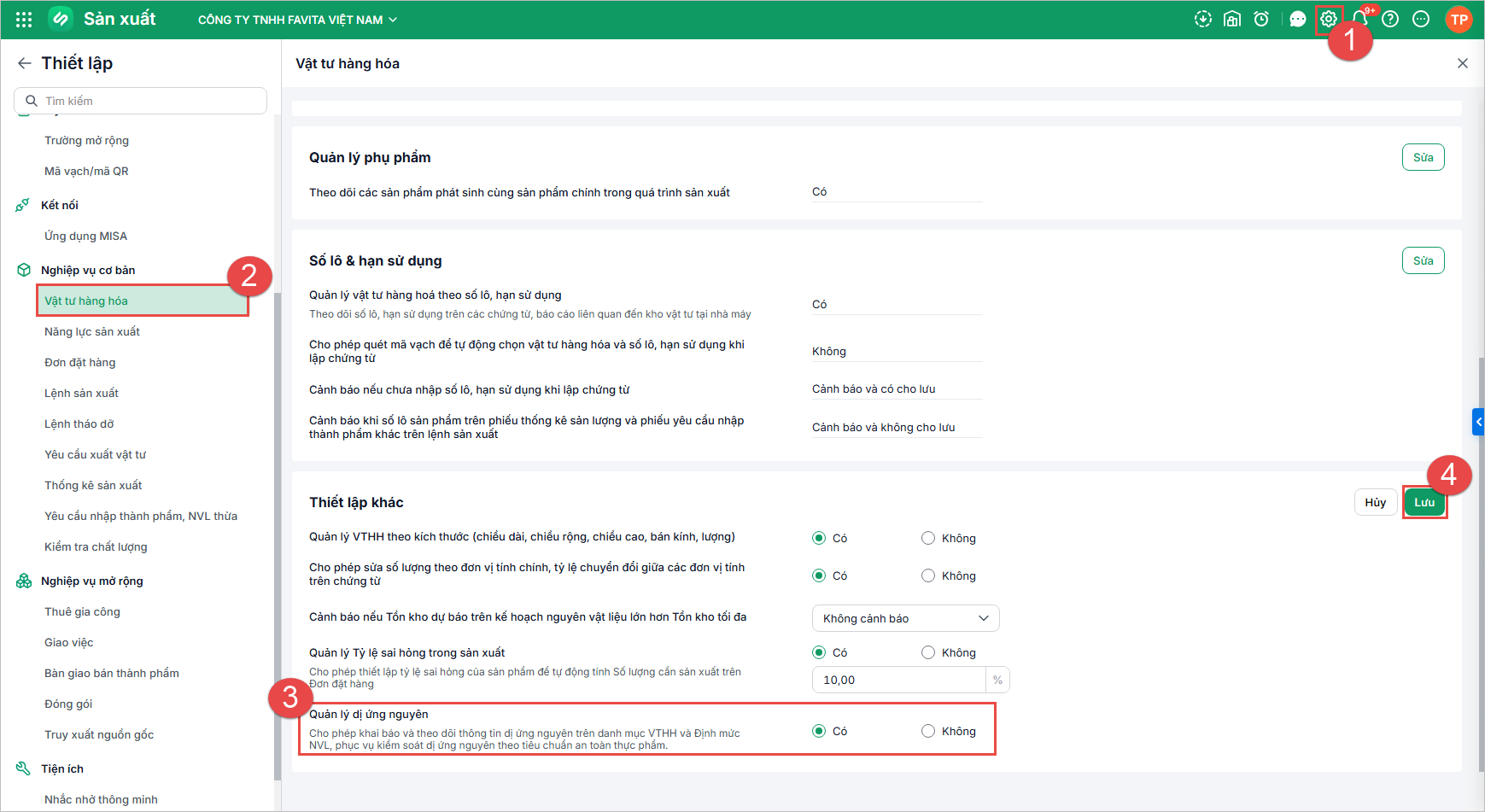
Task: Open the settings gear icon
Action: coord(1329,19)
